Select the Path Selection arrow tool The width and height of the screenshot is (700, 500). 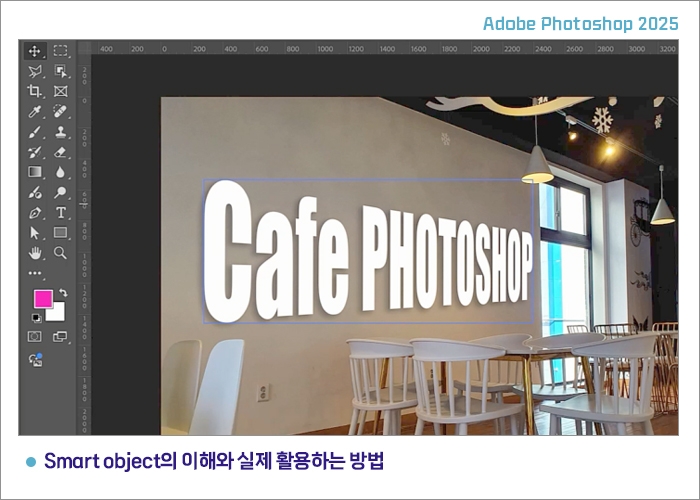(35, 233)
